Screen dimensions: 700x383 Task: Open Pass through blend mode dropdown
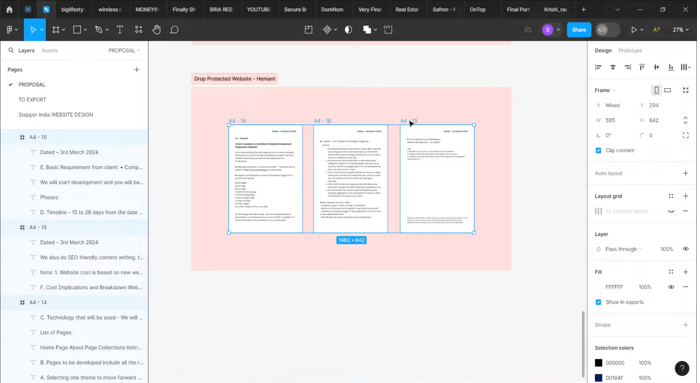[x=624, y=249]
